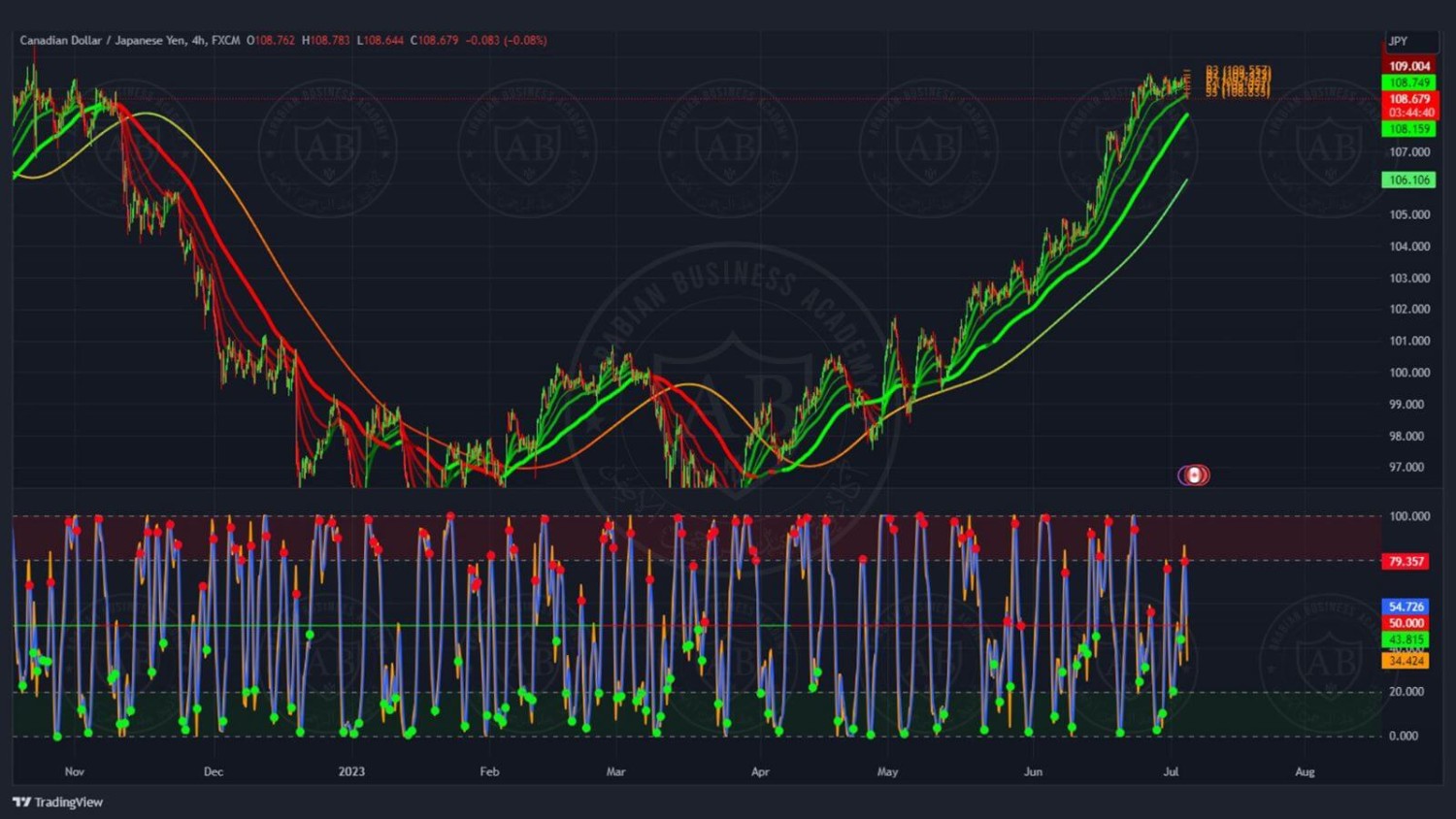This screenshot has height=819, width=1456.
Task: Click the Canadian flag event marker
Action: pyautogui.click(x=1194, y=475)
